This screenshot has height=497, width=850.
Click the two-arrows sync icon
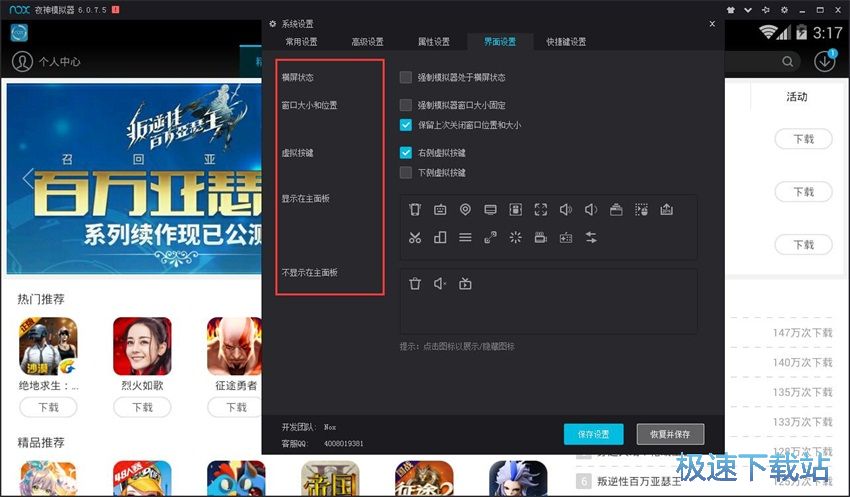pos(591,237)
